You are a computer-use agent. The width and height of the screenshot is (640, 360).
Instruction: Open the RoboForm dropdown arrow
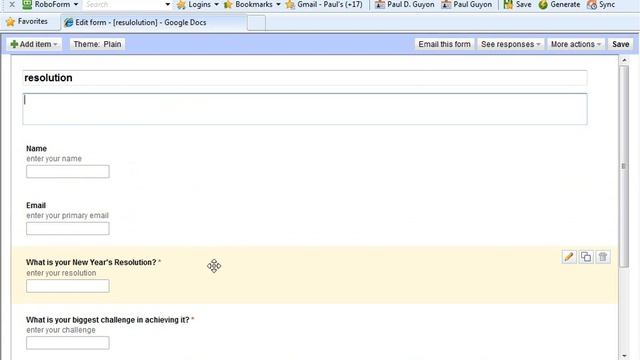pos(76,4)
